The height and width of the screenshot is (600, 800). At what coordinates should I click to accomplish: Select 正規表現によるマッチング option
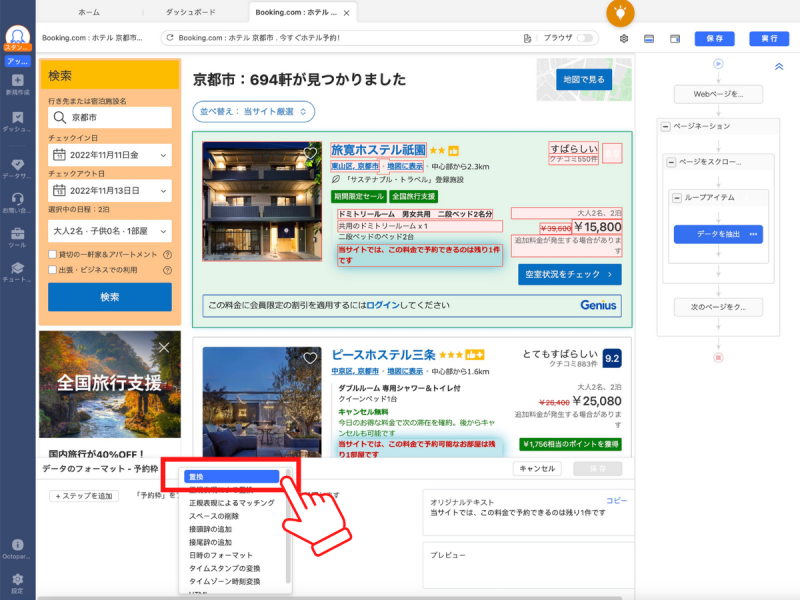232,503
